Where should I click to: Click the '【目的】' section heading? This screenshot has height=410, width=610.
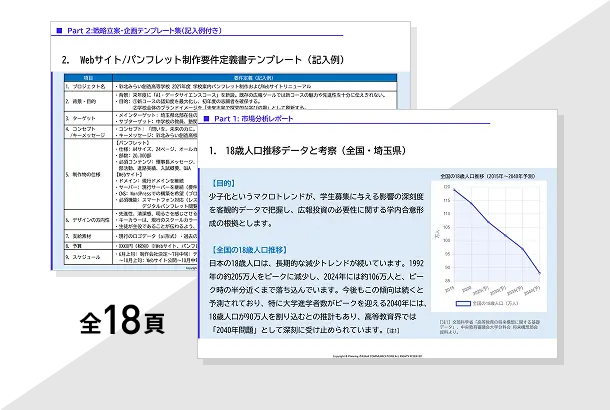(224, 183)
